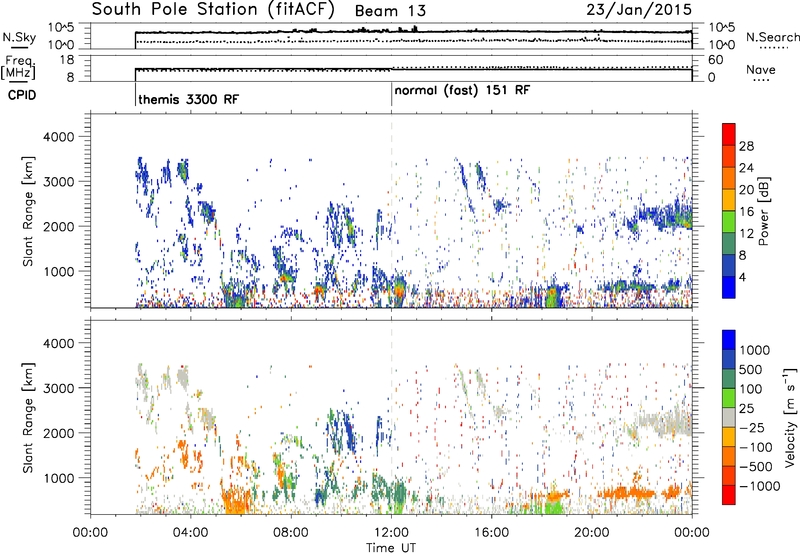Click the power panel 'Slant Range [km]' label
800x554 pixels.
click(x=28, y=211)
